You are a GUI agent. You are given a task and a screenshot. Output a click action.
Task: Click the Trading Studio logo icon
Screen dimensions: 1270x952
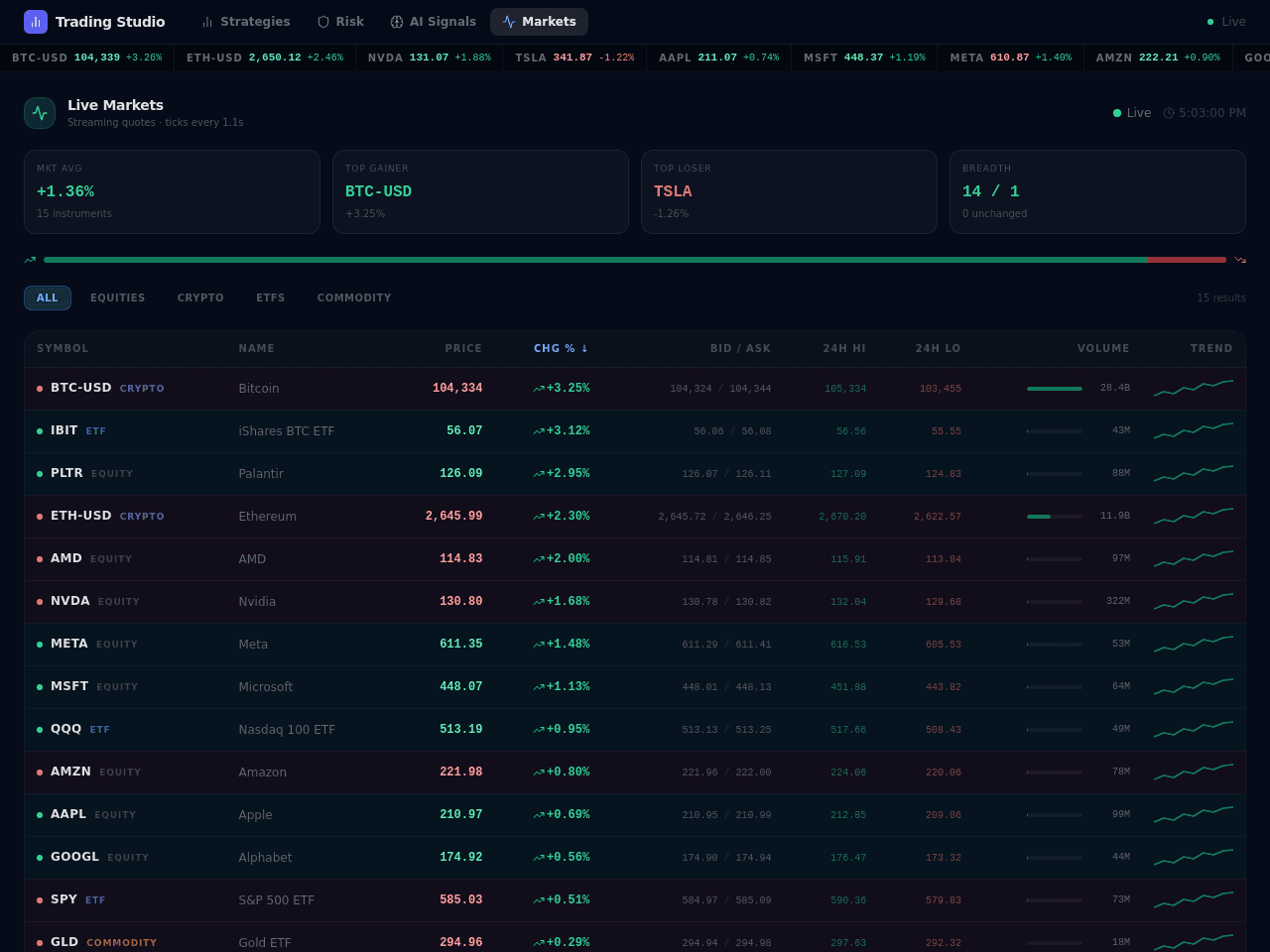click(36, 22)
